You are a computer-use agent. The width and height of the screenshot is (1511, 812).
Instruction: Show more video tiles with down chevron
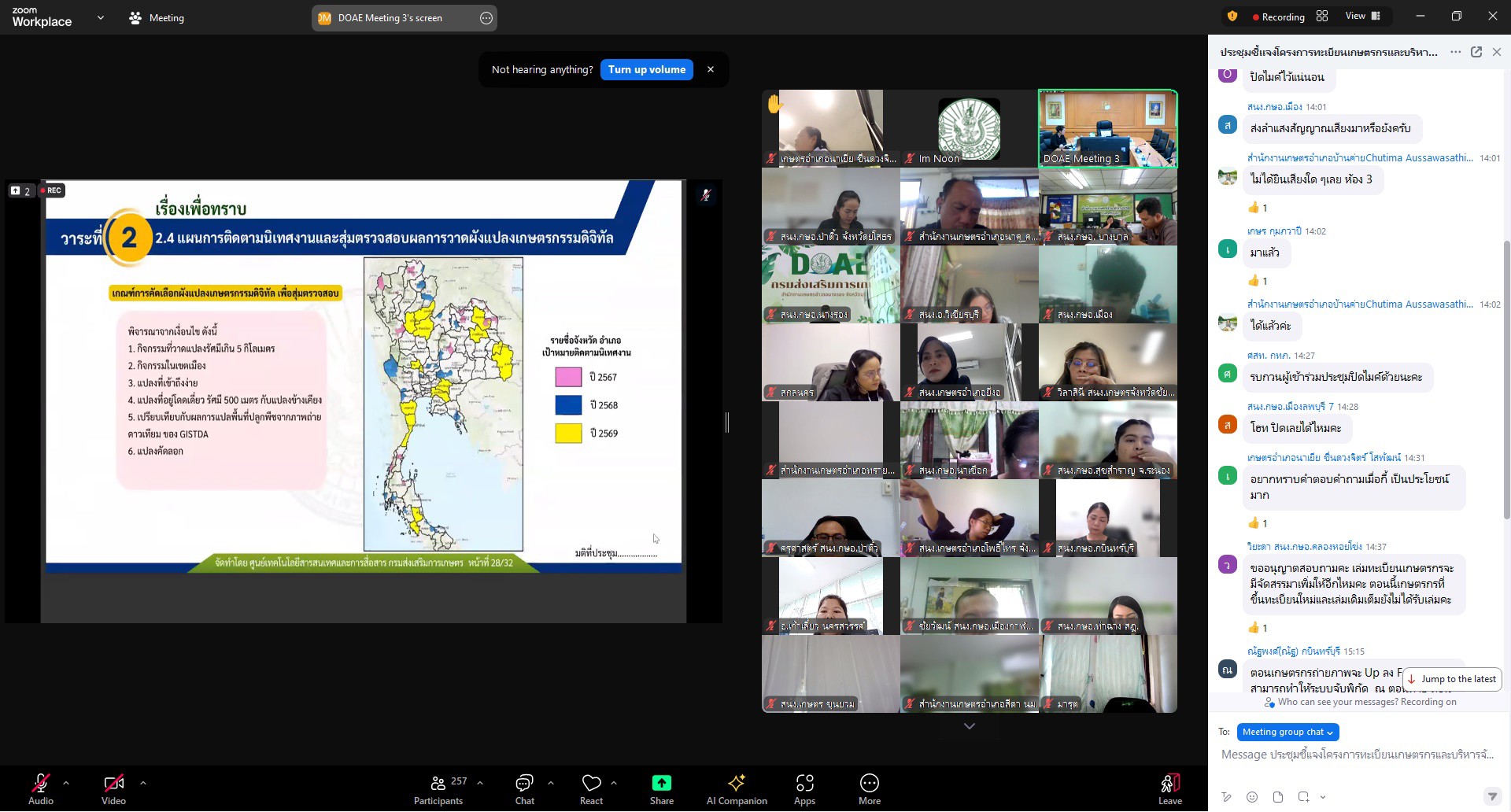click(x=970, y=726)
